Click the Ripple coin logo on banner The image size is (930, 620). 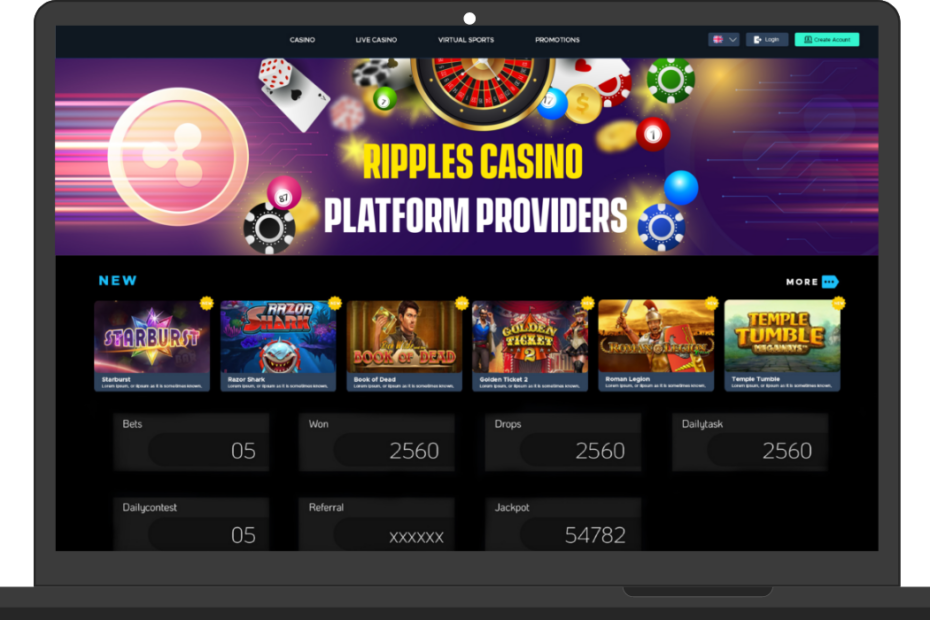point(177,157)
